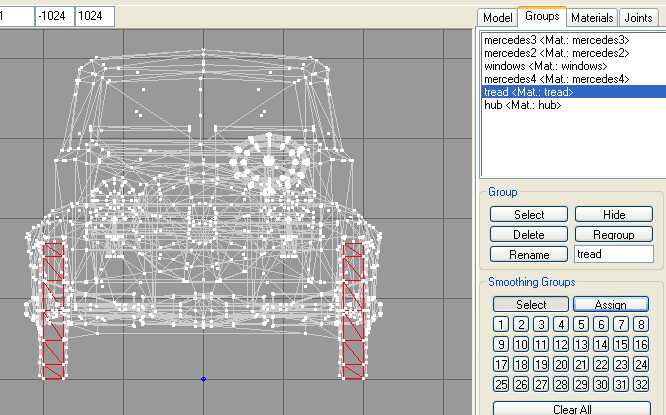This screenshot has height=415, width=666.
Task: Toggle smoothing group 1
Action: coord(501,325)
